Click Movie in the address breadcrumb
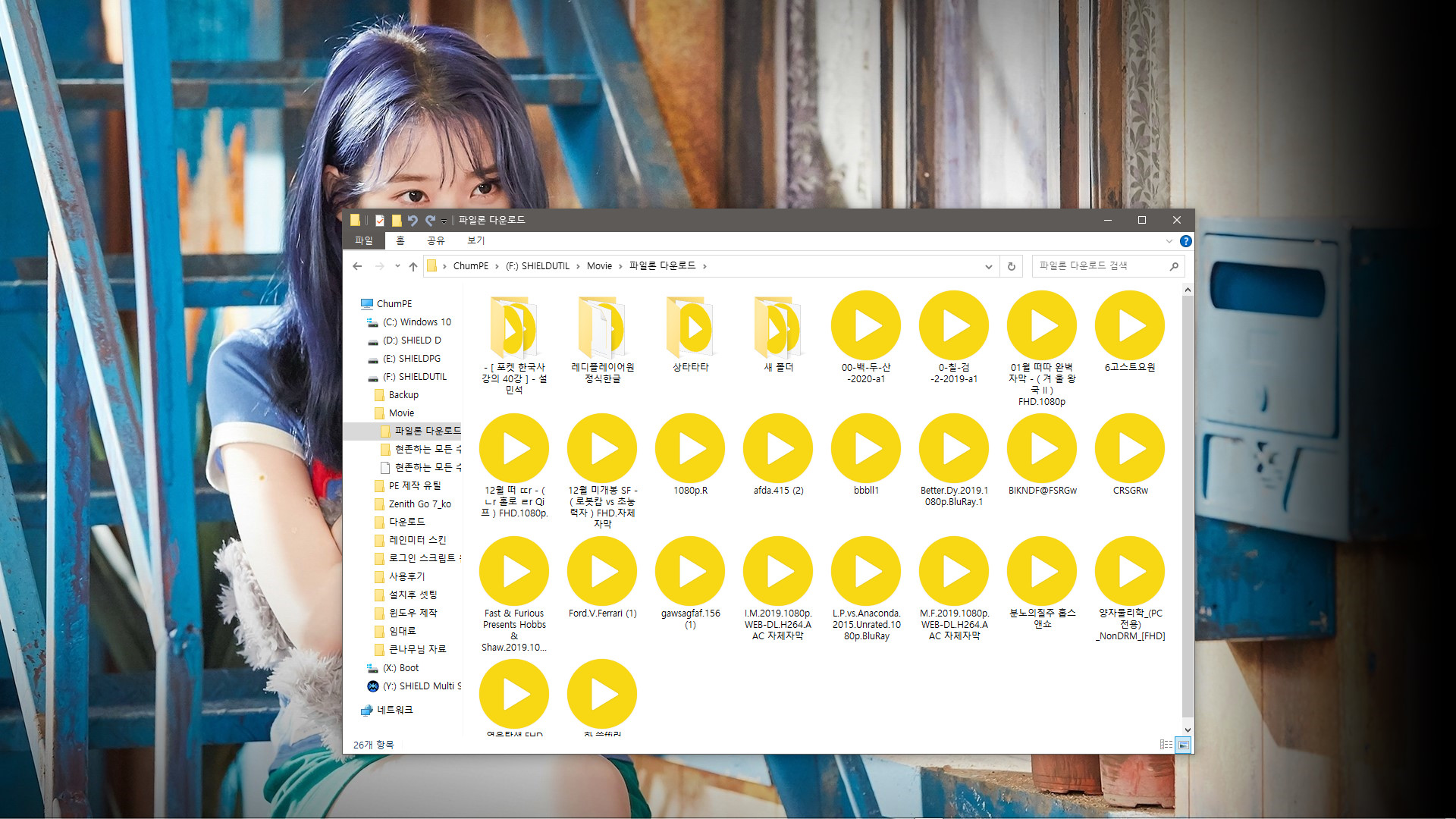The image size is (1456, 819). tap(599, 266)
